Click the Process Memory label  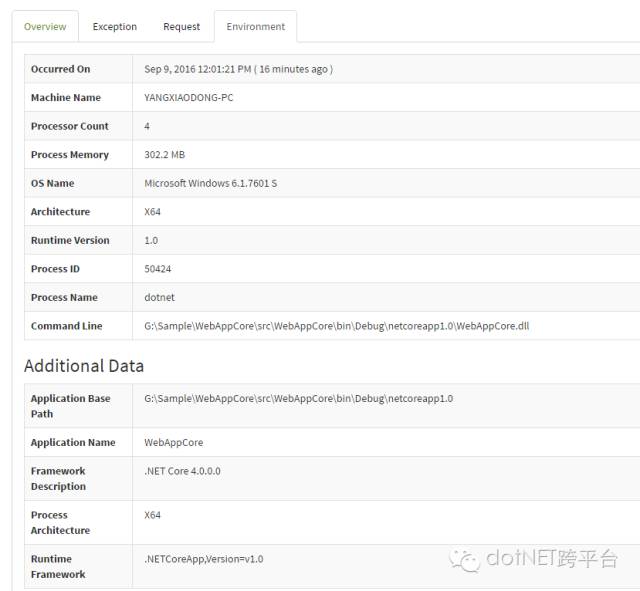70,155
